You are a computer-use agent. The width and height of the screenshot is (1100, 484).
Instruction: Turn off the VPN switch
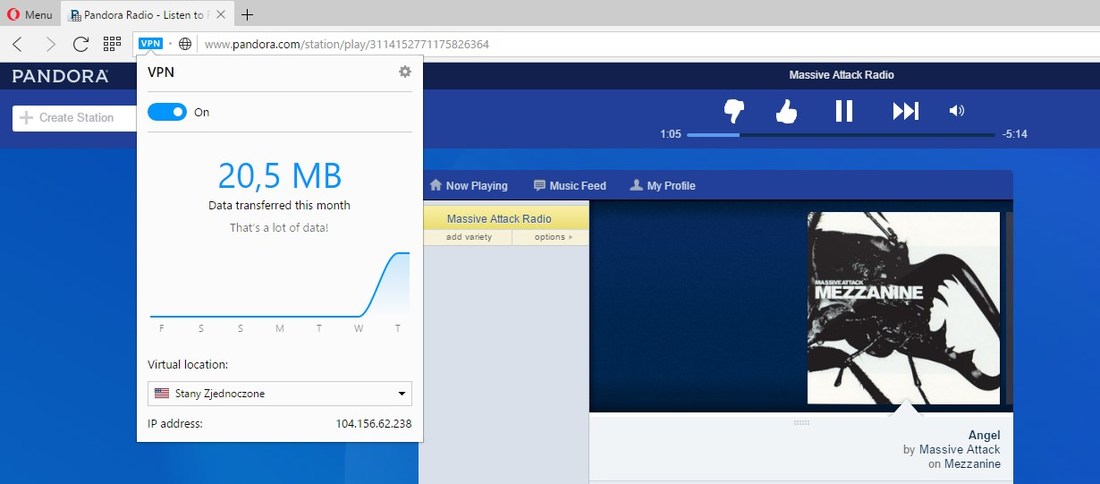tap(167, 112)
